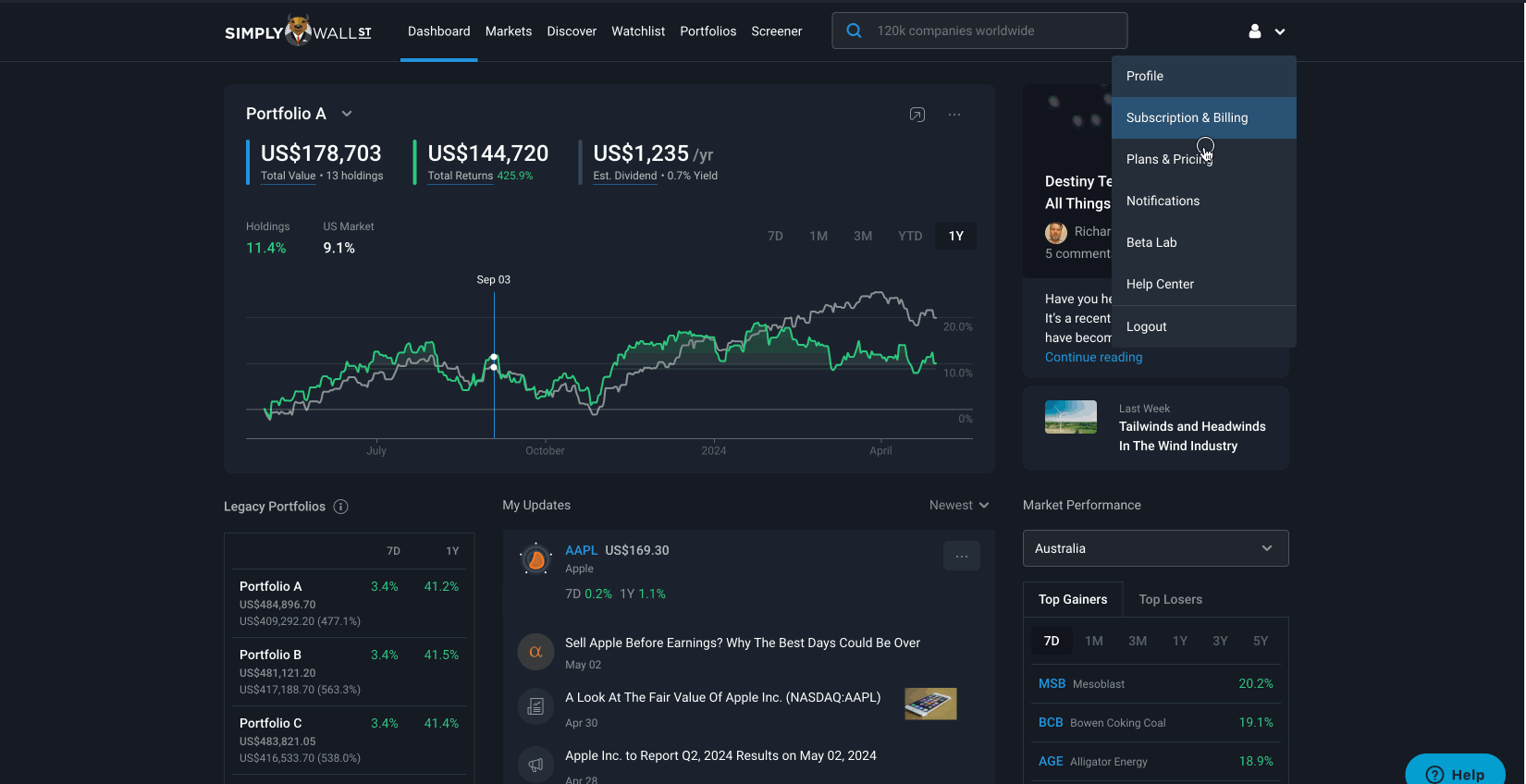1526x784 pixels.
Task: Click the Simply Wall St logo
Action: (x=298, y=31)
